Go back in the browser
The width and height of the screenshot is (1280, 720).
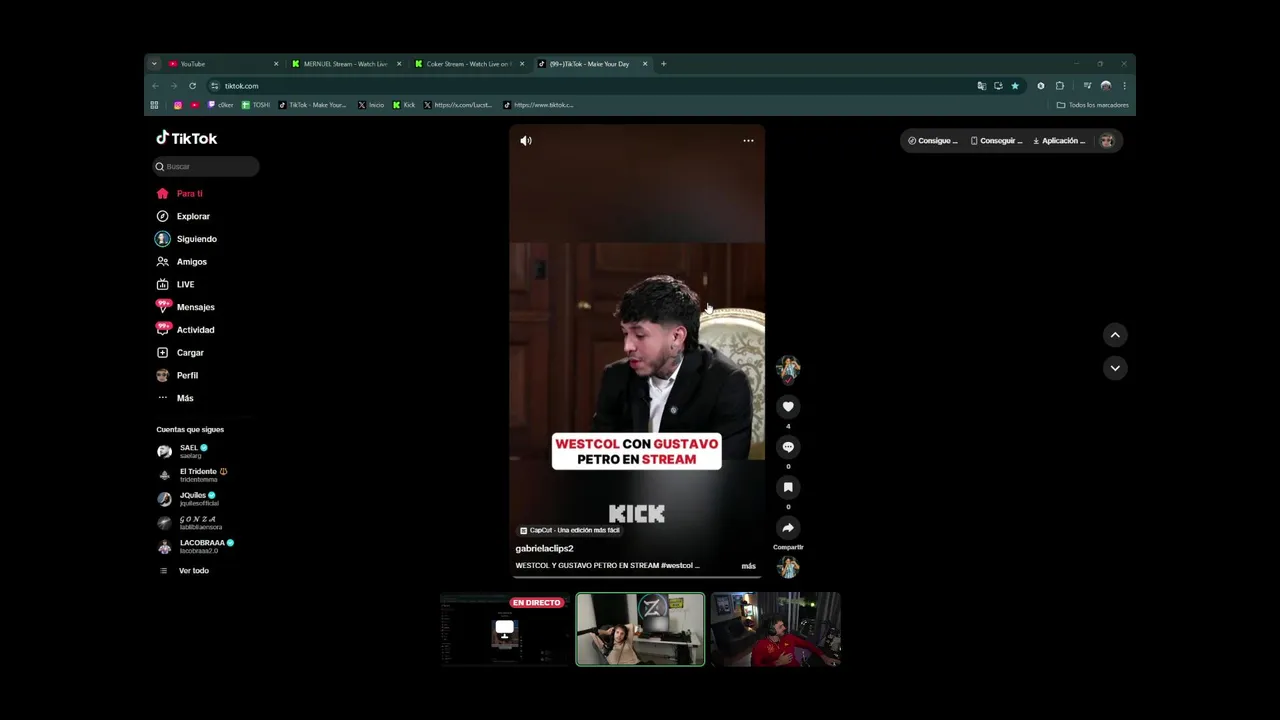pos(155,86)
